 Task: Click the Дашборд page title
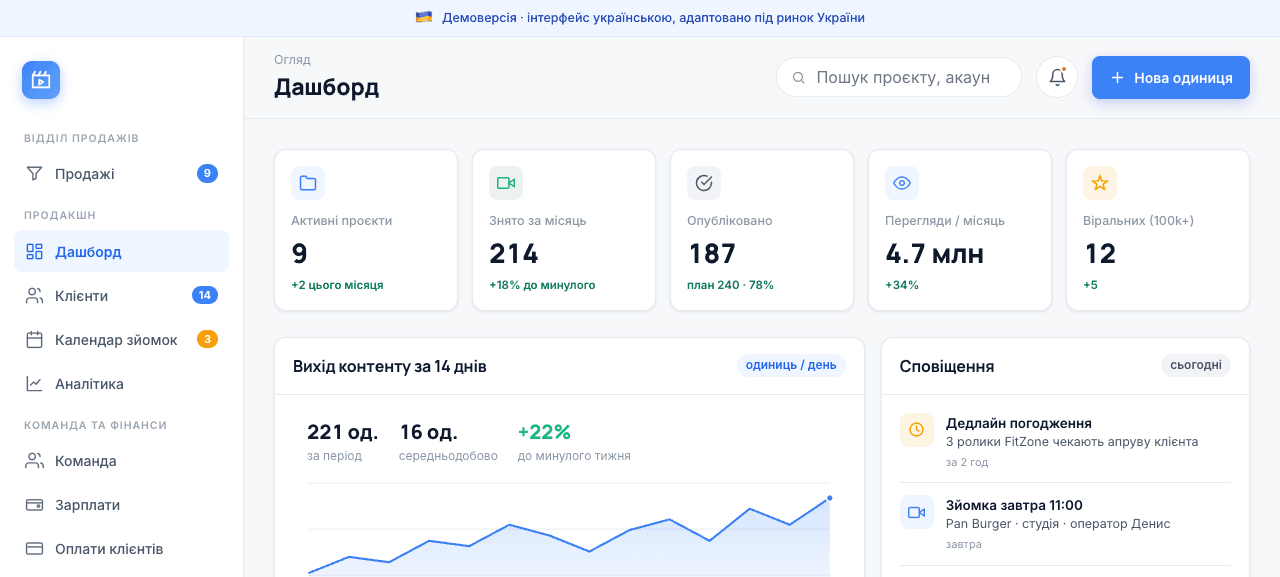click(x=327, y=87)
